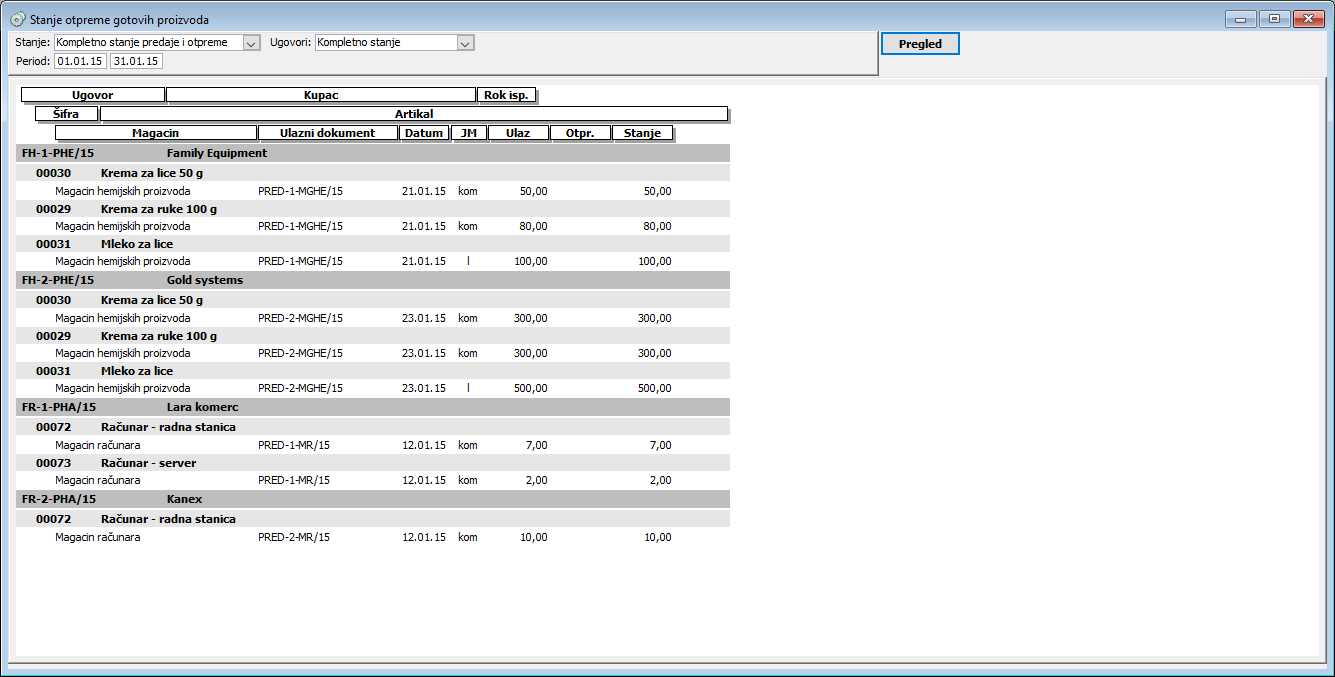Click article code 00073
The width and height of the screenshot is (1335, 677).
pos(54,463)
